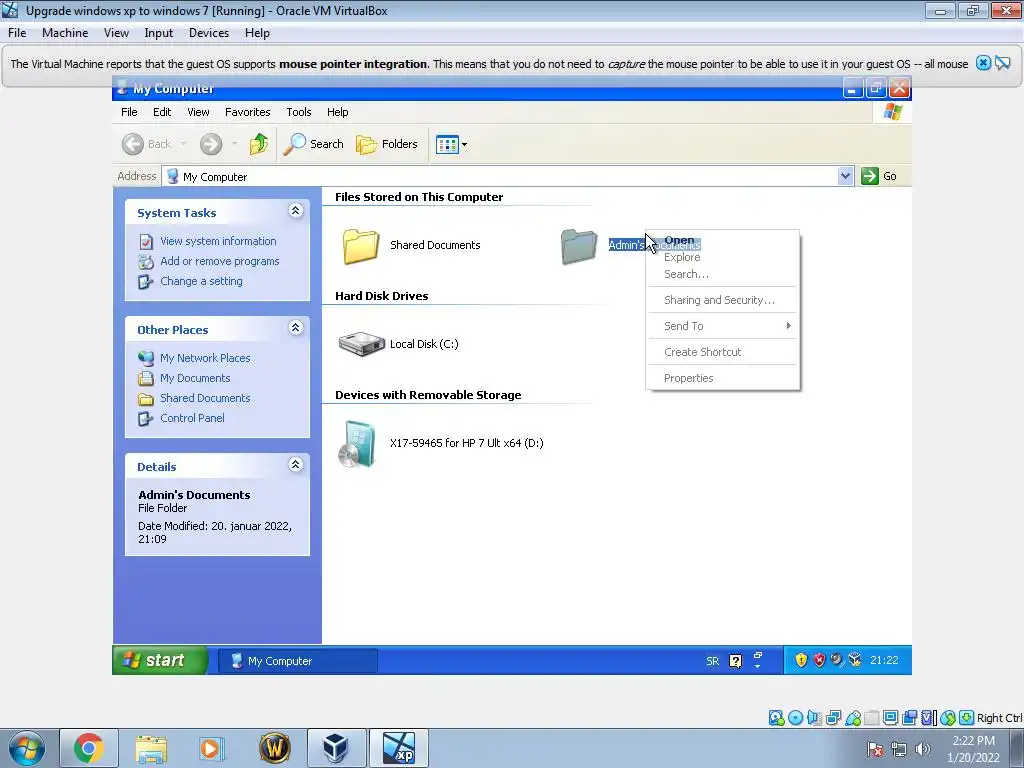Open Windows 7 Start orb
Screen dimensions: 1024x768
click(26, 748)
